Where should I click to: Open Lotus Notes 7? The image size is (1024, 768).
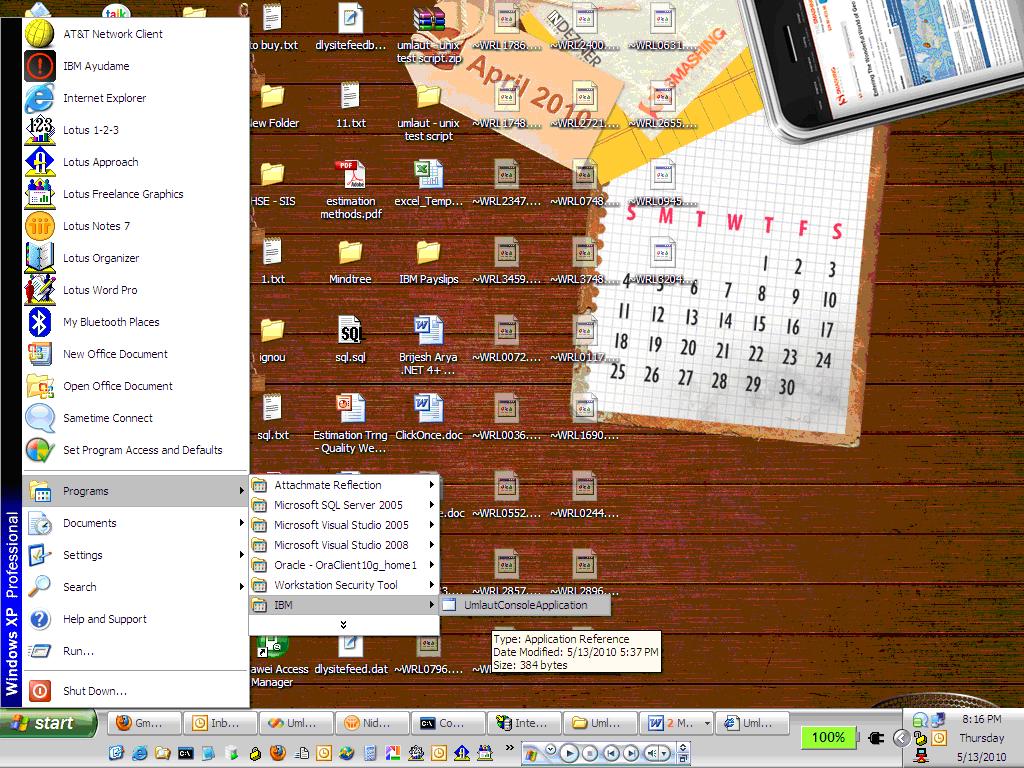(136, 226)
